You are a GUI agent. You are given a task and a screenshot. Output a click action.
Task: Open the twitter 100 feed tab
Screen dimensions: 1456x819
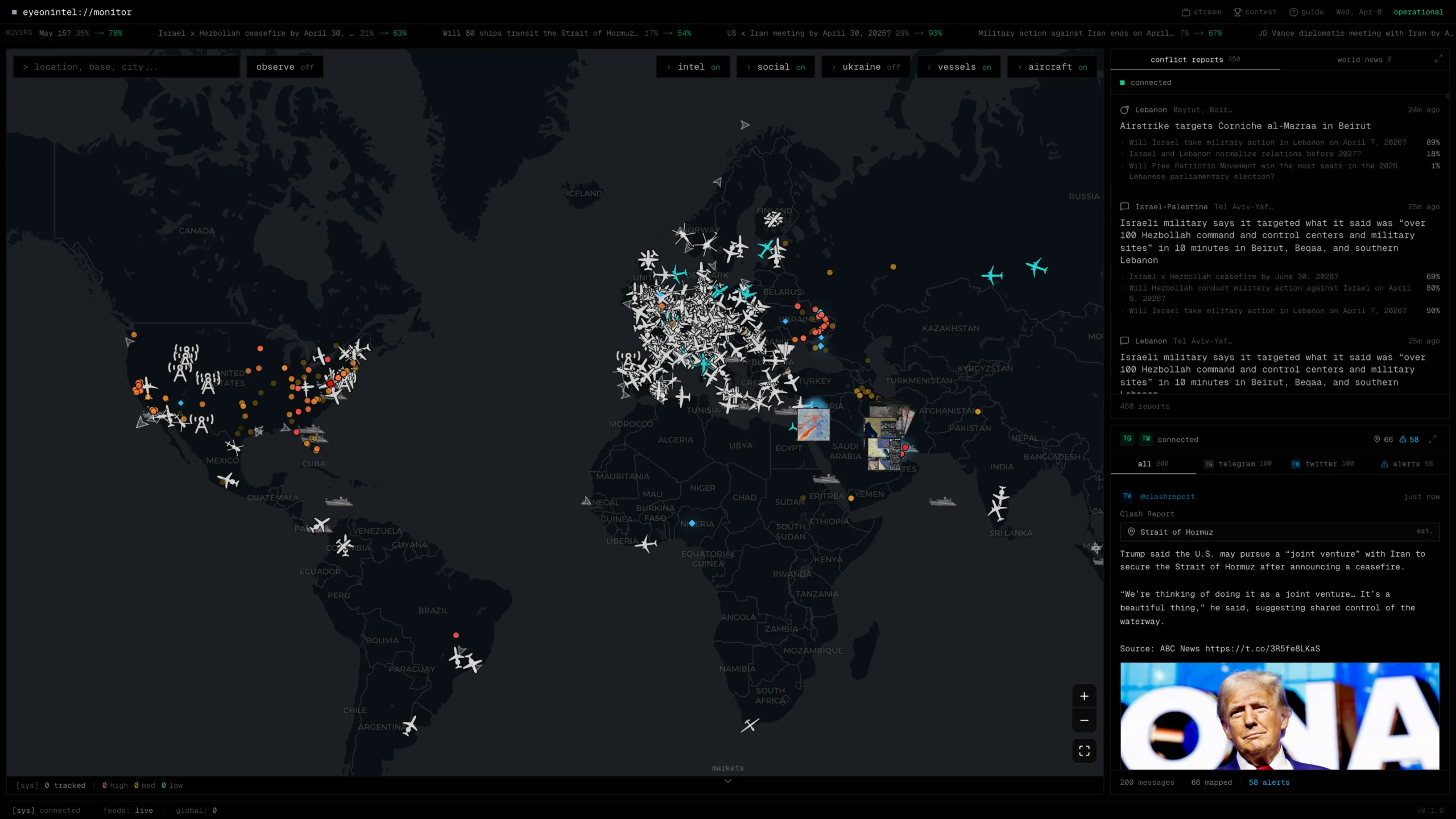[1322, 464]
